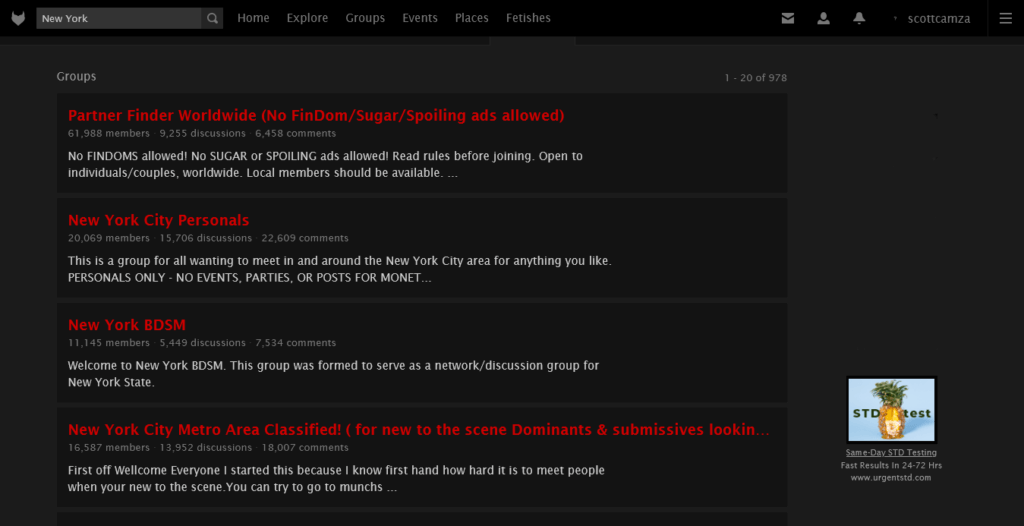Open the Places menu
Image resolution: width=1024 pixels, height=526 pixels.
point(472,18)
